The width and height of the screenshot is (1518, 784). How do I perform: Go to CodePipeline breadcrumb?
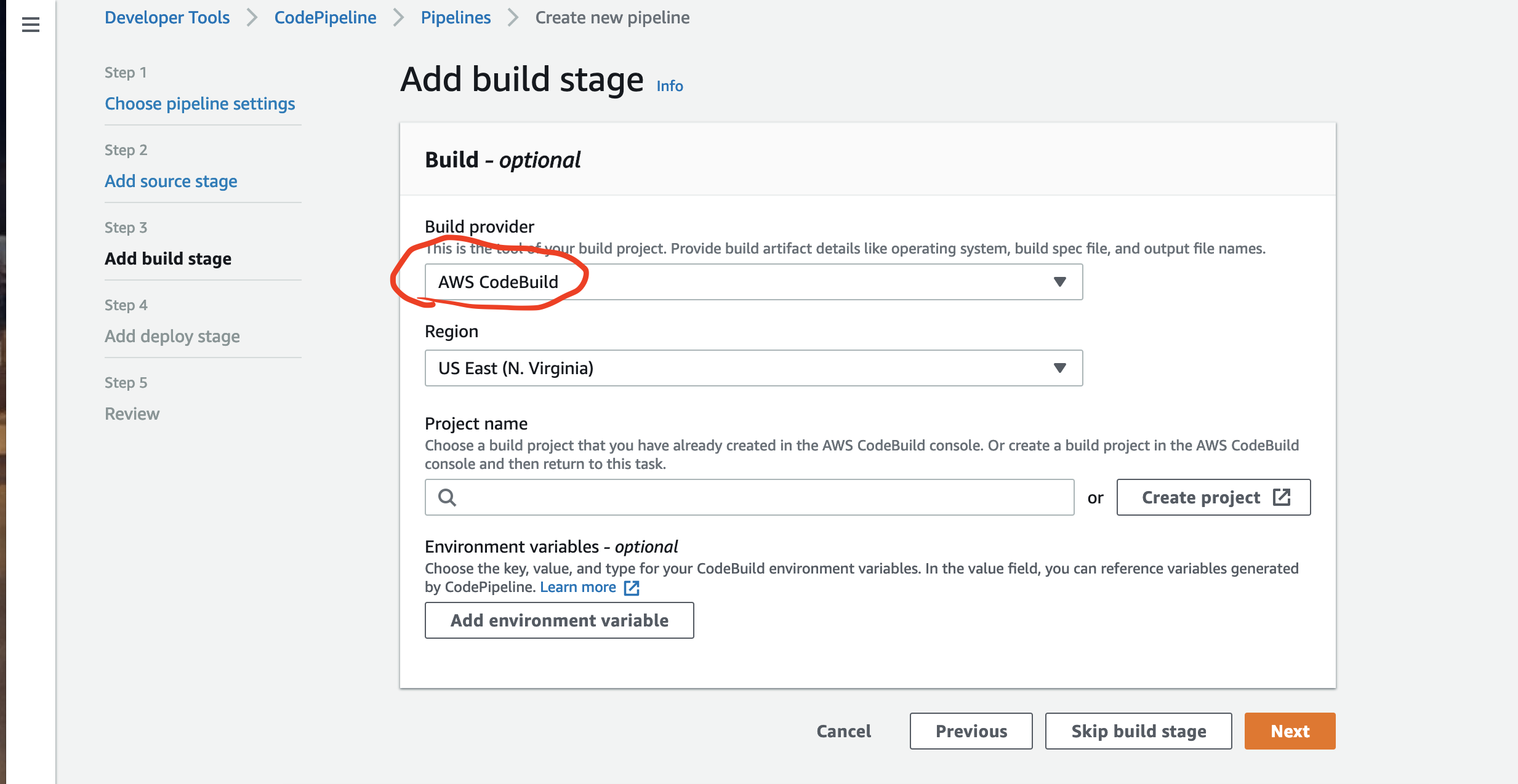tap(325, 17)
